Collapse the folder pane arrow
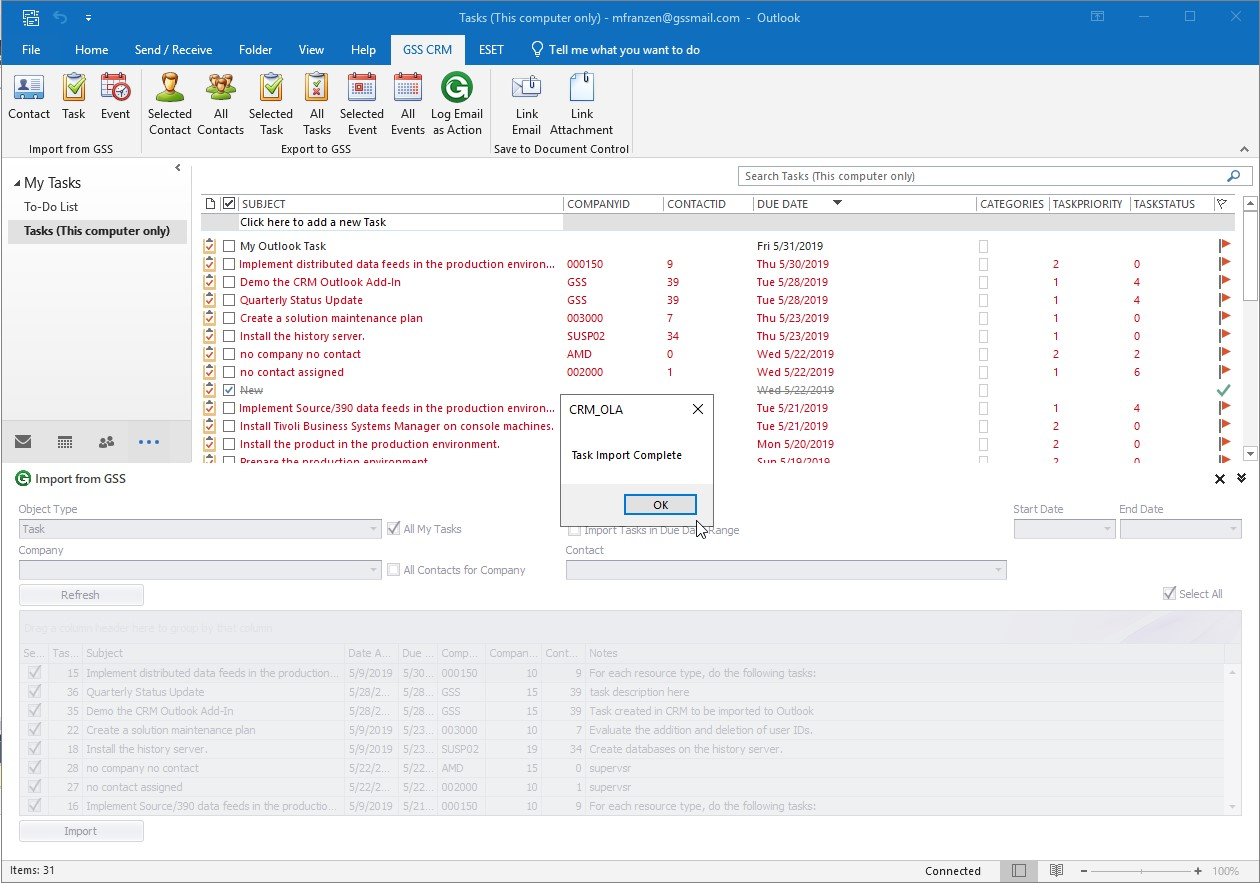This screenshot has height=883, width=1260. coord(178,168)
